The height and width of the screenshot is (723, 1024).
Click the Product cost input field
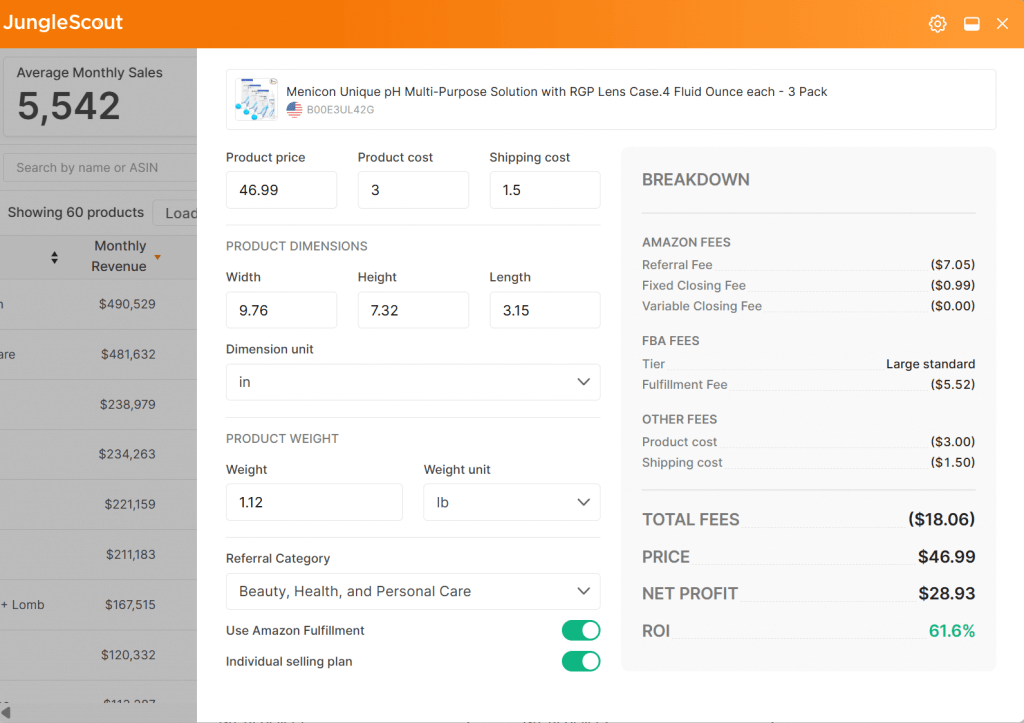(413, 190)
